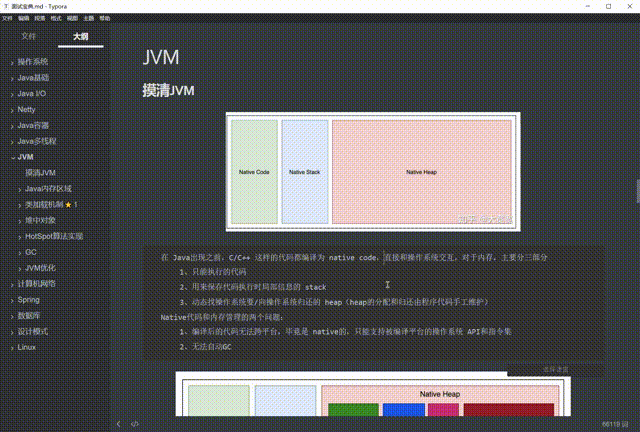
Task: Select the second diagram with colored heap blocks
Action: (373, 394)
